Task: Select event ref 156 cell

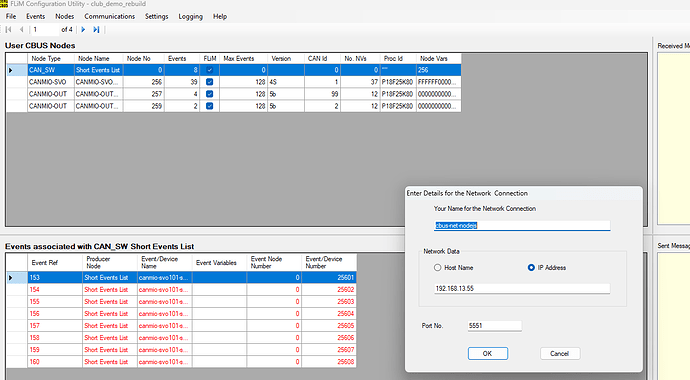Action: (x=55, y=314)
